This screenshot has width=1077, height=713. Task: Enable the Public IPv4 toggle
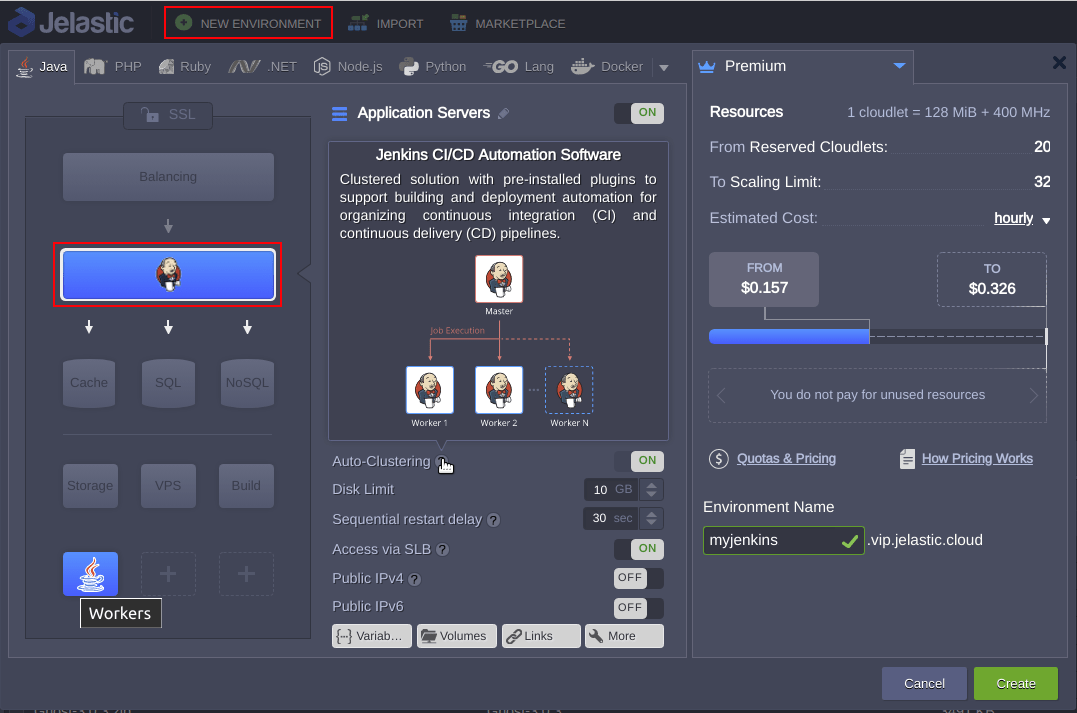pos(639,578)
